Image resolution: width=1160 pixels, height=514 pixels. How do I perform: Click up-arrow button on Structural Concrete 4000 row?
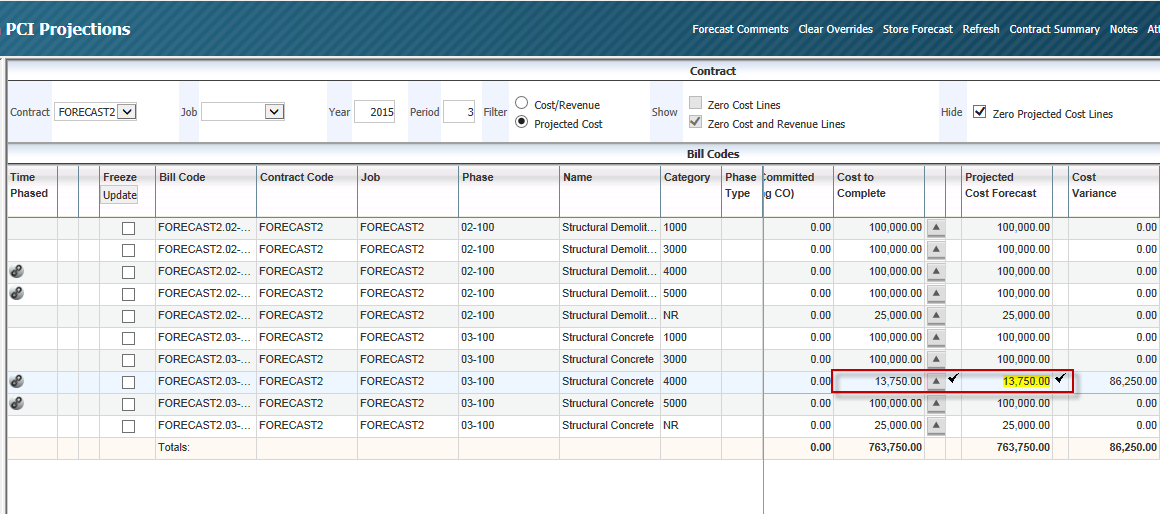click(x=936, y=382)
